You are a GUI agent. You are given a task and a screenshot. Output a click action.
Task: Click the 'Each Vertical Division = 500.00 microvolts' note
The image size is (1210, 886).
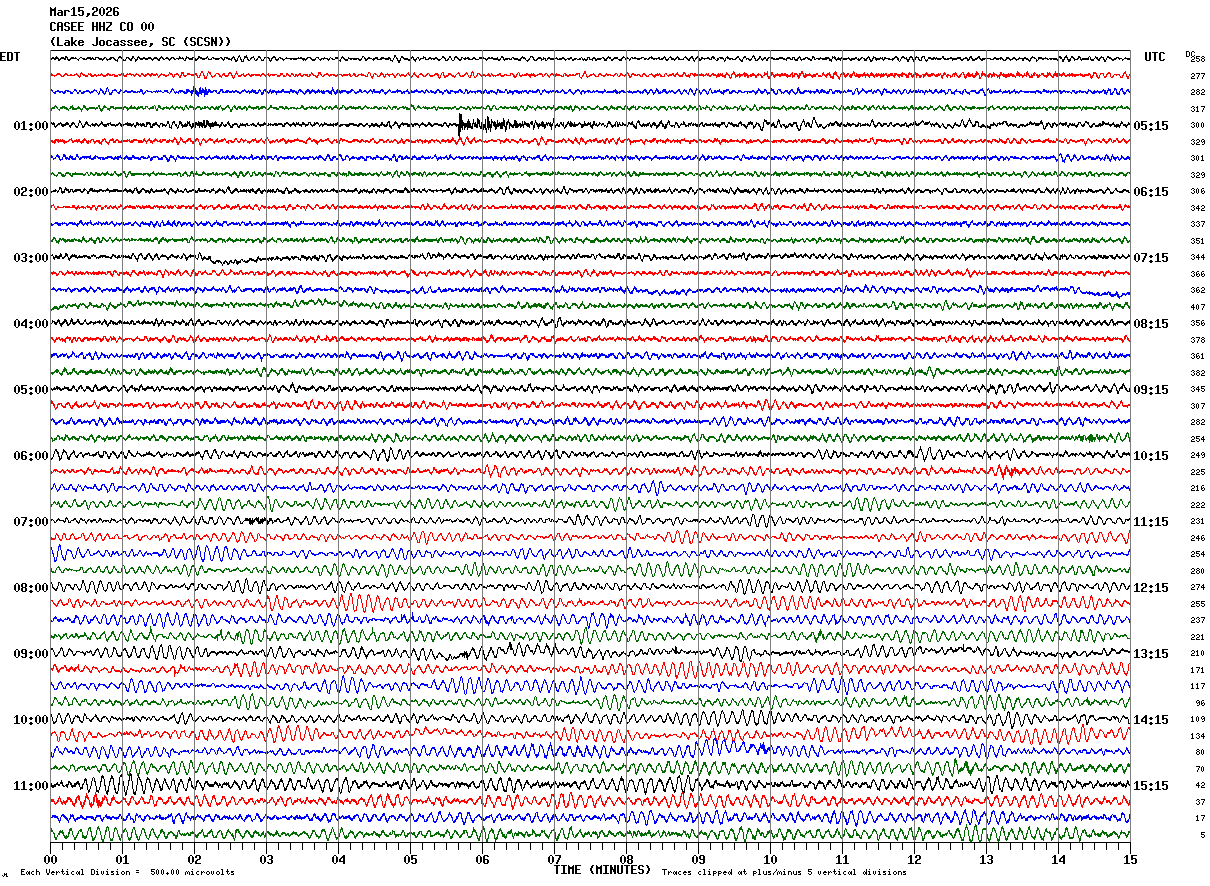128,873
